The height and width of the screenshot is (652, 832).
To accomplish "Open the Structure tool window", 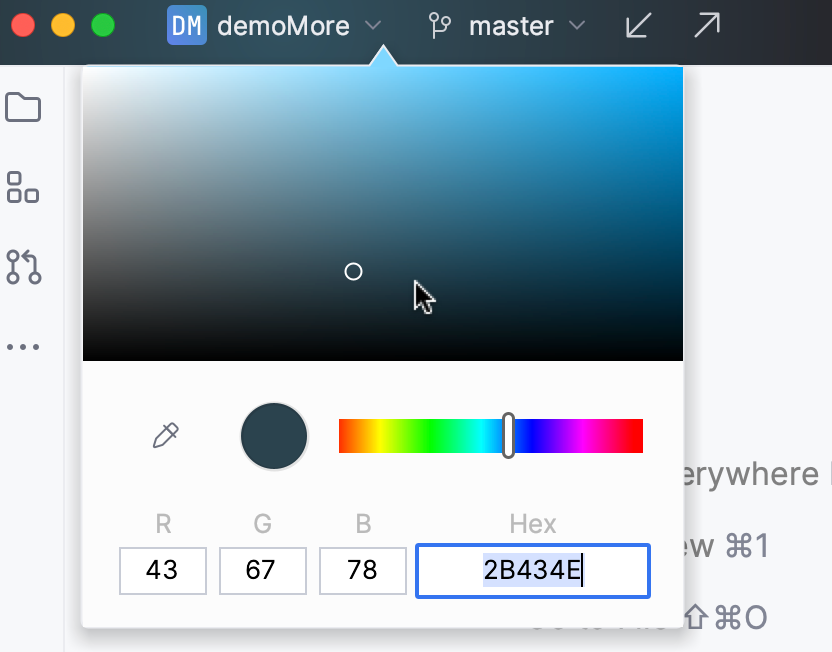I will click(22, 188).
